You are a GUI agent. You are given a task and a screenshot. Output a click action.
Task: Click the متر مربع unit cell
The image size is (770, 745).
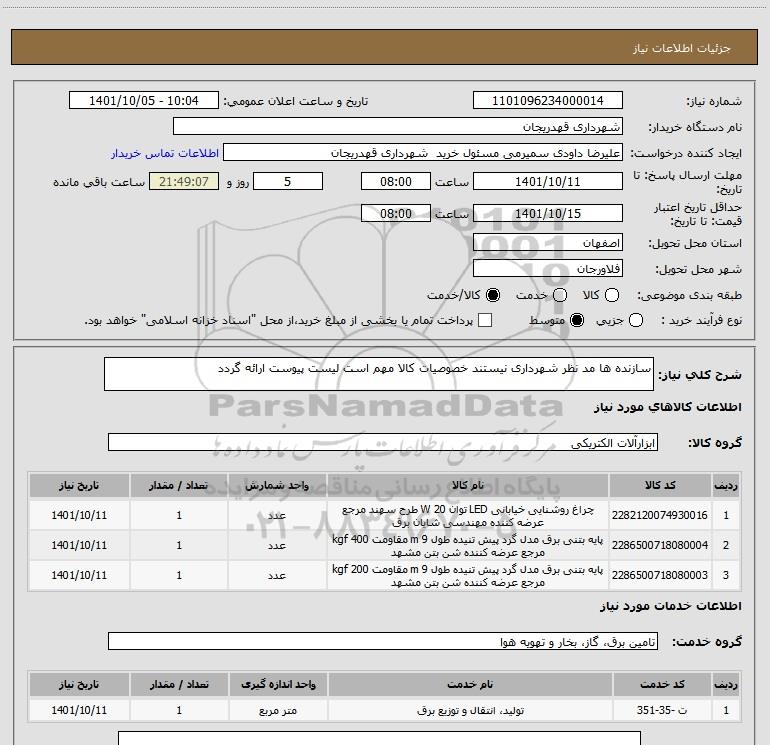pos(278,710)
